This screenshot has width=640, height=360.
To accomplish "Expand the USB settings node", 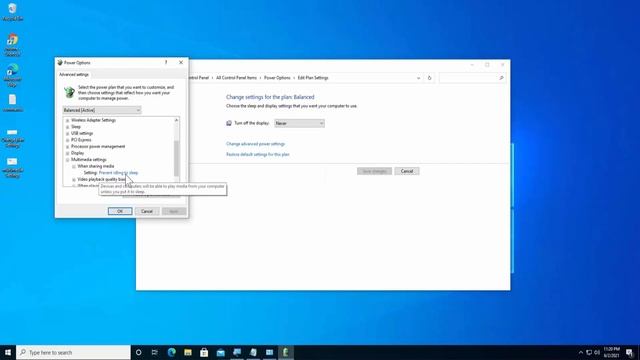I will pos(67,133).
